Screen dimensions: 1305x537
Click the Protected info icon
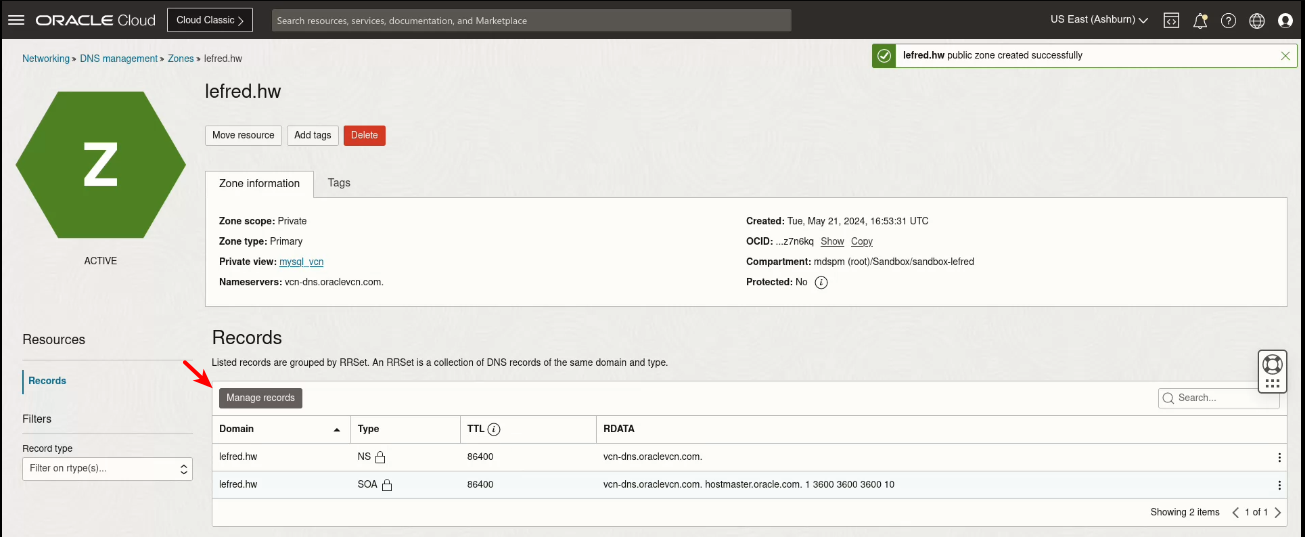coord(821,282)
